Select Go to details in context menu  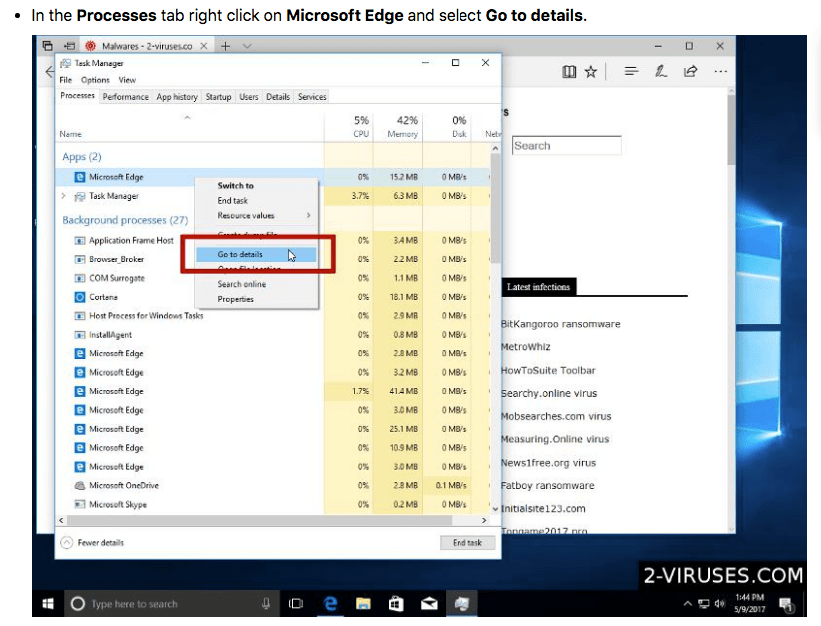[257, 254]
